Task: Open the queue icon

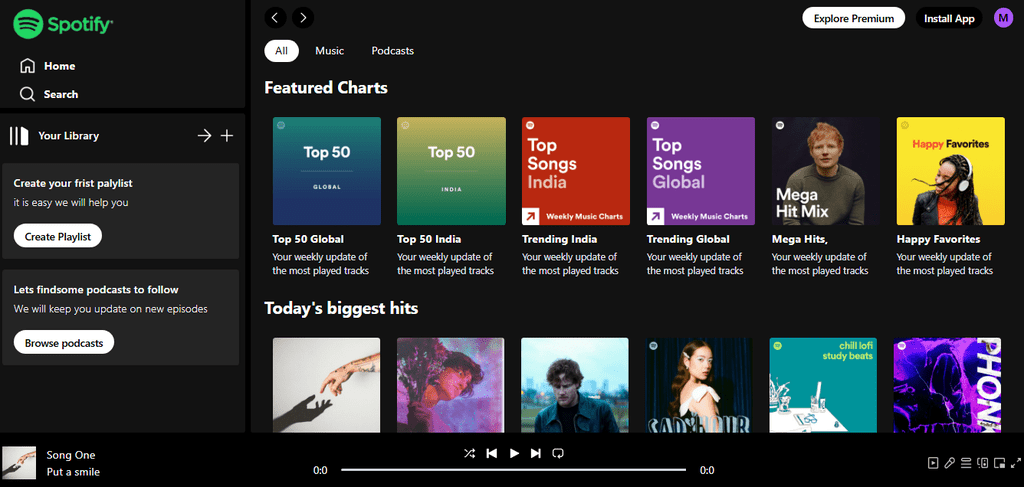Action: click(966, 463)
